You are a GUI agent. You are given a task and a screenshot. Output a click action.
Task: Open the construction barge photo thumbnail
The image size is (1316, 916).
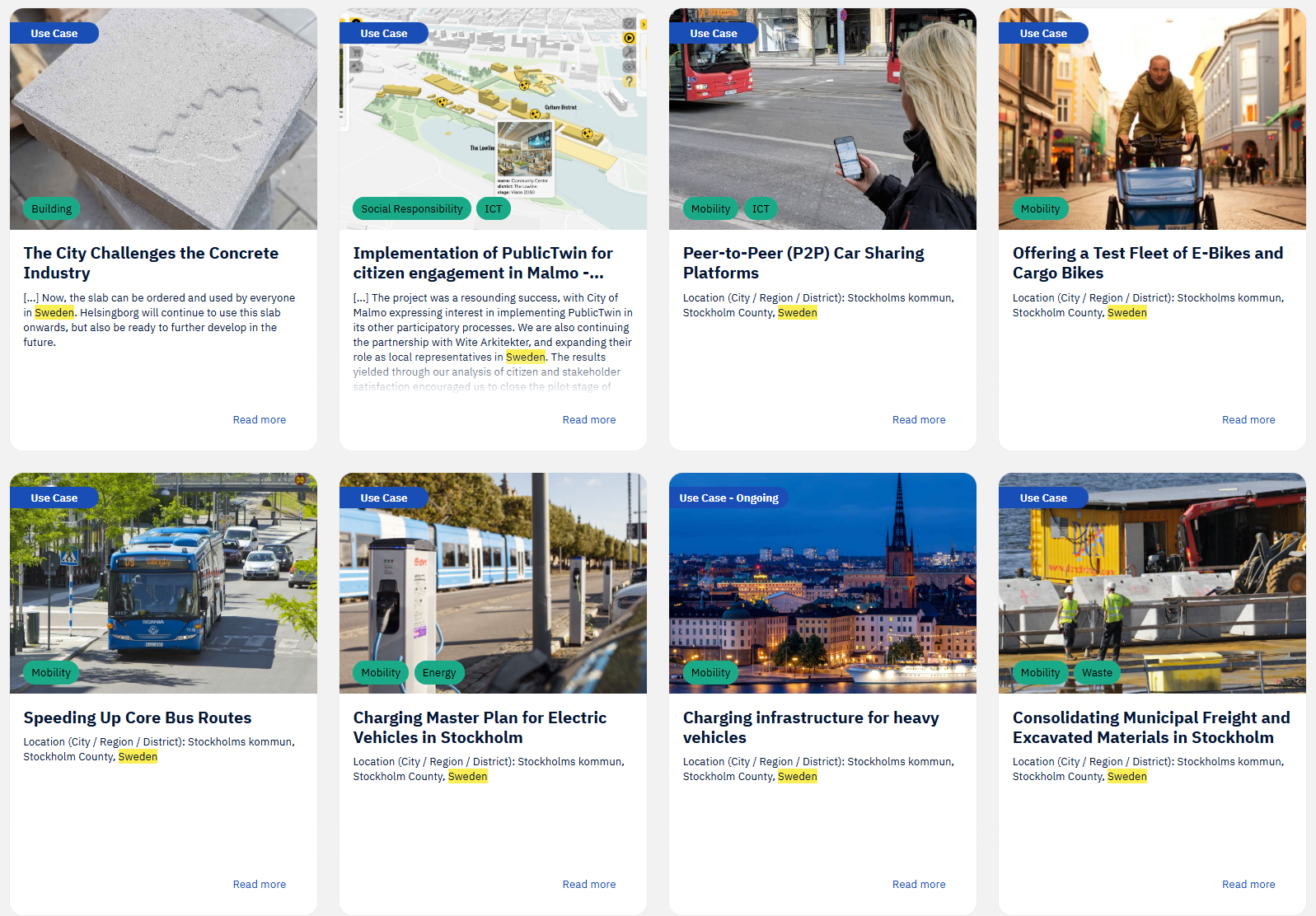coord(1152,583)
